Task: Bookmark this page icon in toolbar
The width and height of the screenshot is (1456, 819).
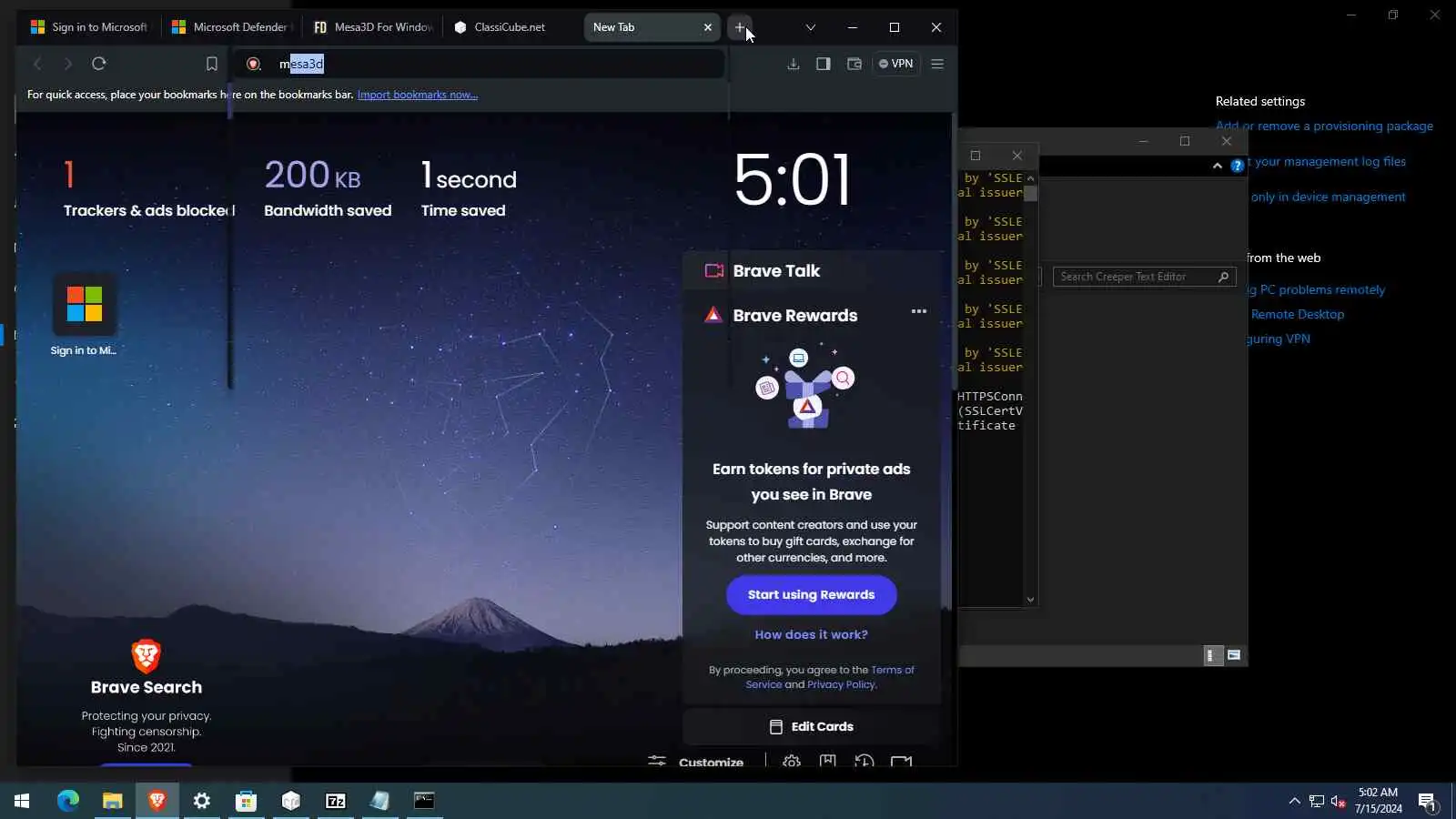Action: click(211, 64)
